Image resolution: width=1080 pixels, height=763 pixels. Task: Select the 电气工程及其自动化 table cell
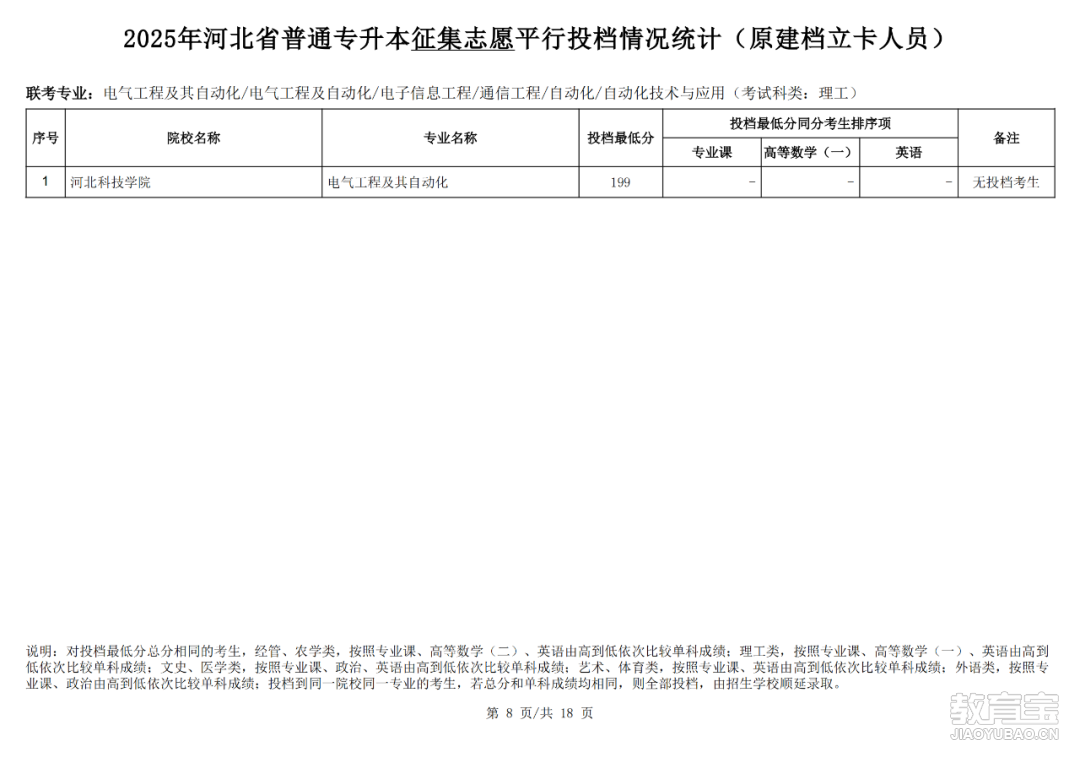450,182
